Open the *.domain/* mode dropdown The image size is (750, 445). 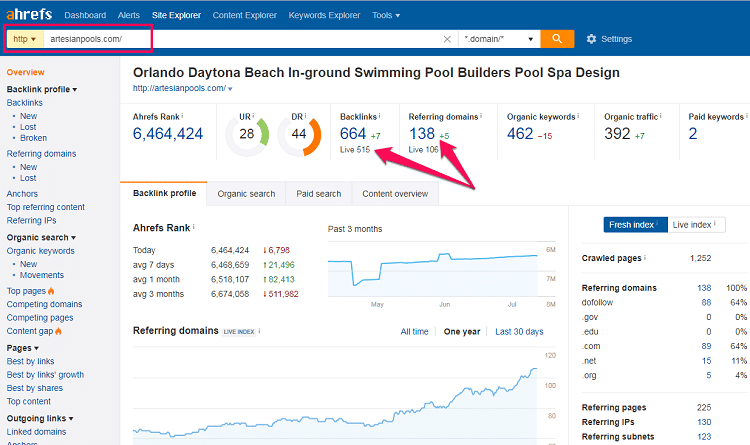pyautogui.click(x=499, y=39)
